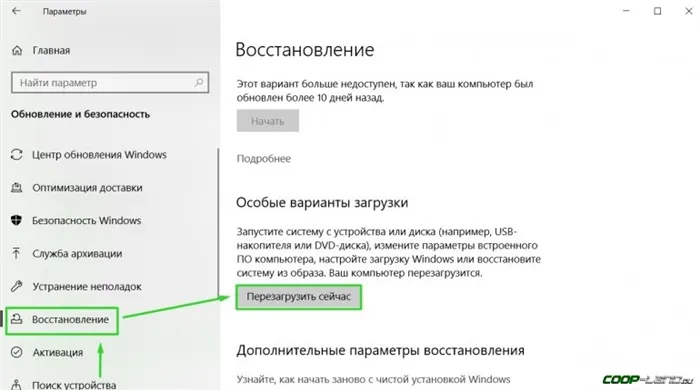Viewport: 700px width, 390px height.
Task: Open Центр обновления Windows section
Action: [99, 155]
